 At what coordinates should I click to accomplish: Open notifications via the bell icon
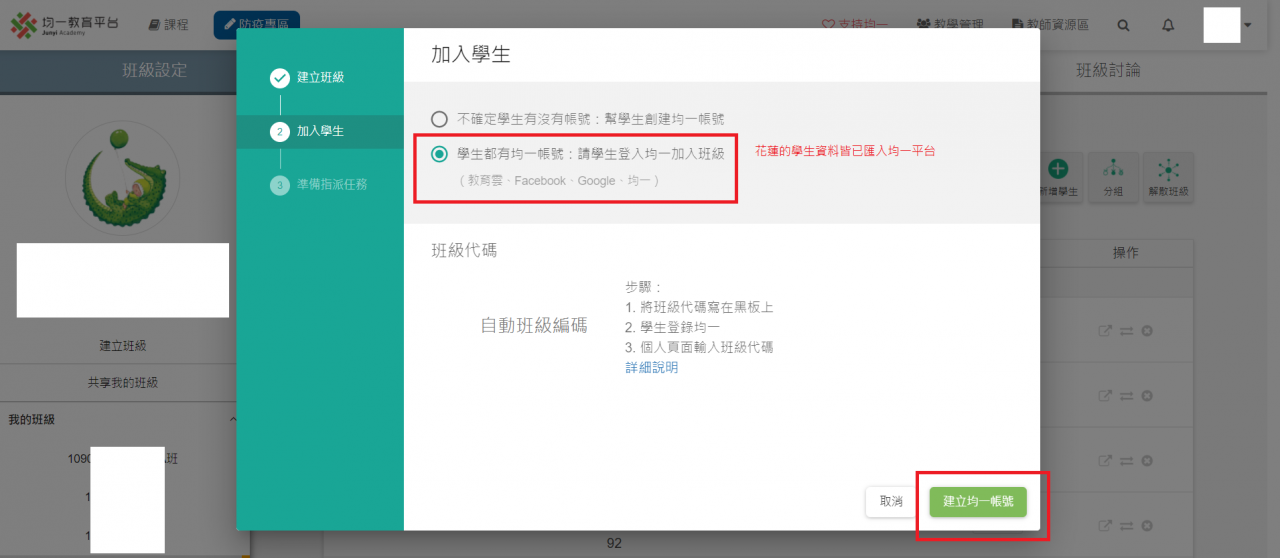[x=1168, y=25]
